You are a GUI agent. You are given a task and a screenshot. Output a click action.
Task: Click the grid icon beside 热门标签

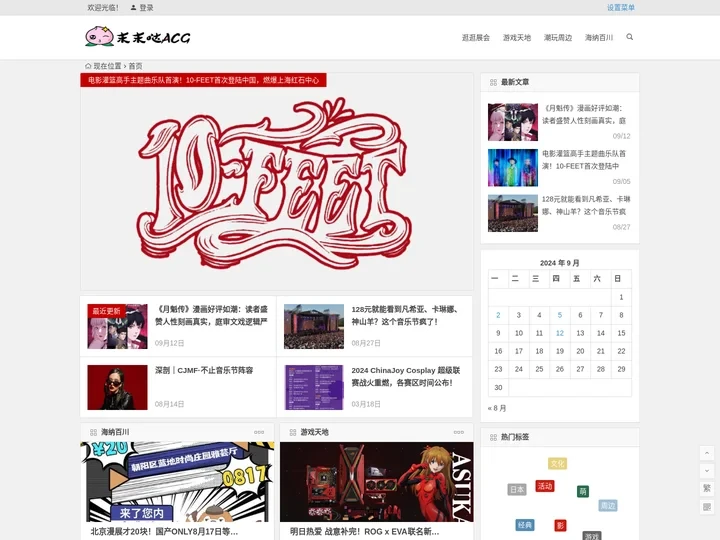click(493, 437)
